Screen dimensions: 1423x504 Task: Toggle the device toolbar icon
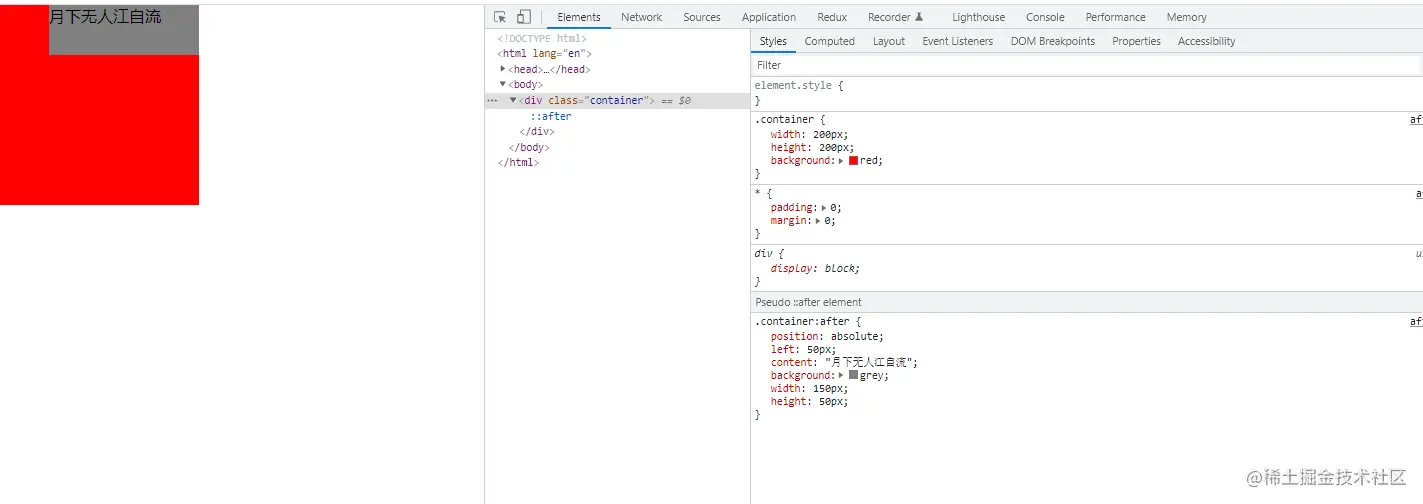[x=523, y=17]
